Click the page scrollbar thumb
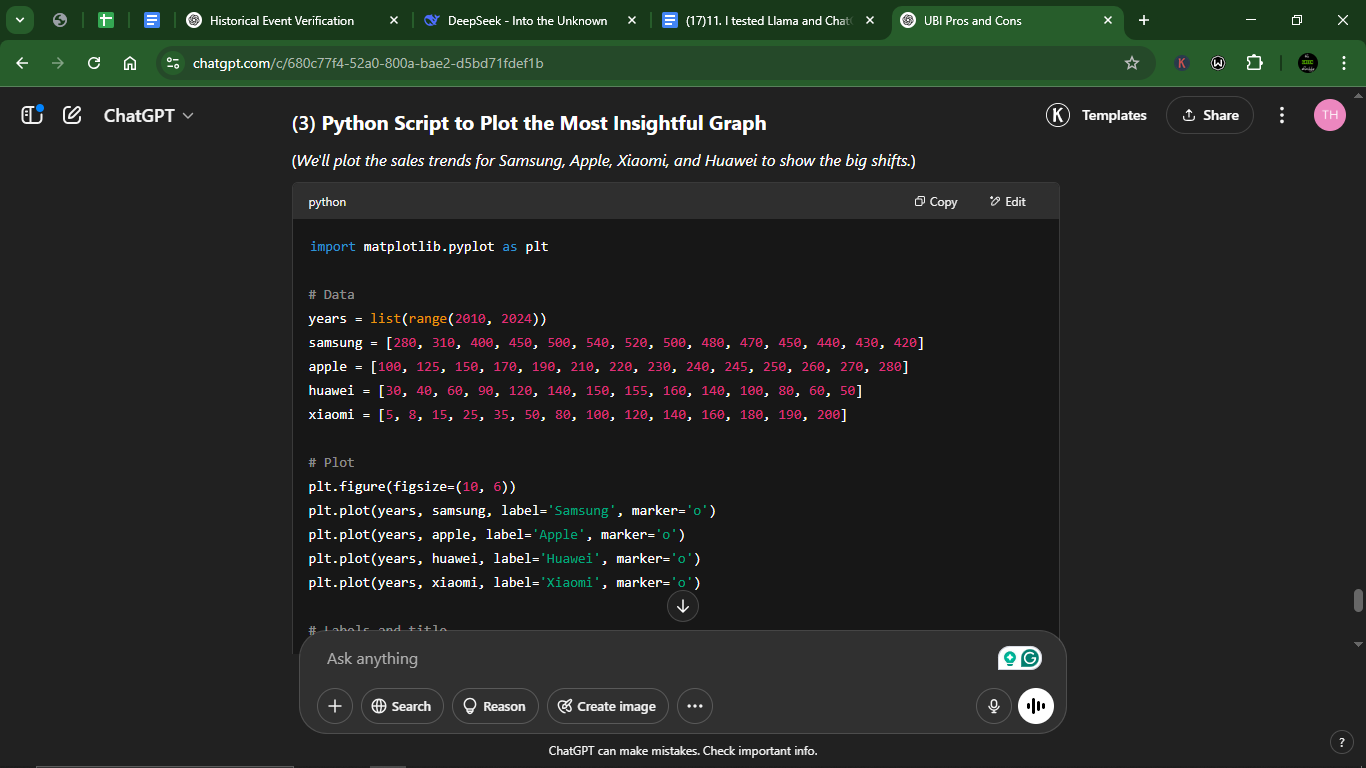This screenshot has width=1366, height=768. click(x=1358, y=600)
